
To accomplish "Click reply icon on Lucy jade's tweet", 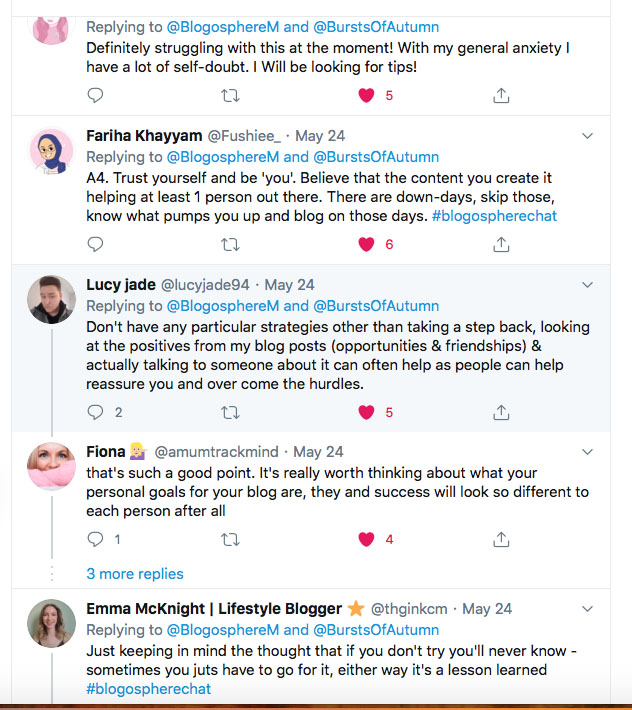I will 95,412.
